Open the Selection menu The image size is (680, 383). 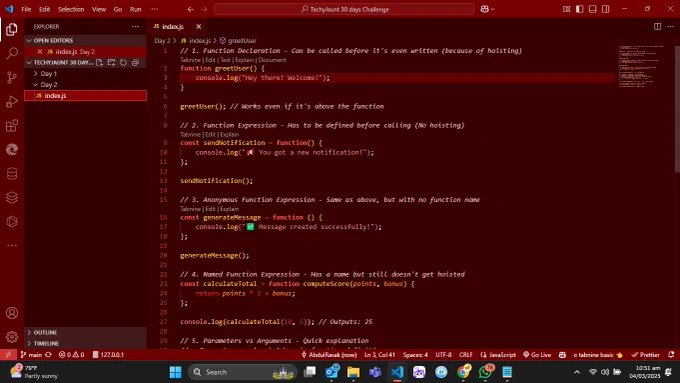pyautogui.click(x=71, y=9)
